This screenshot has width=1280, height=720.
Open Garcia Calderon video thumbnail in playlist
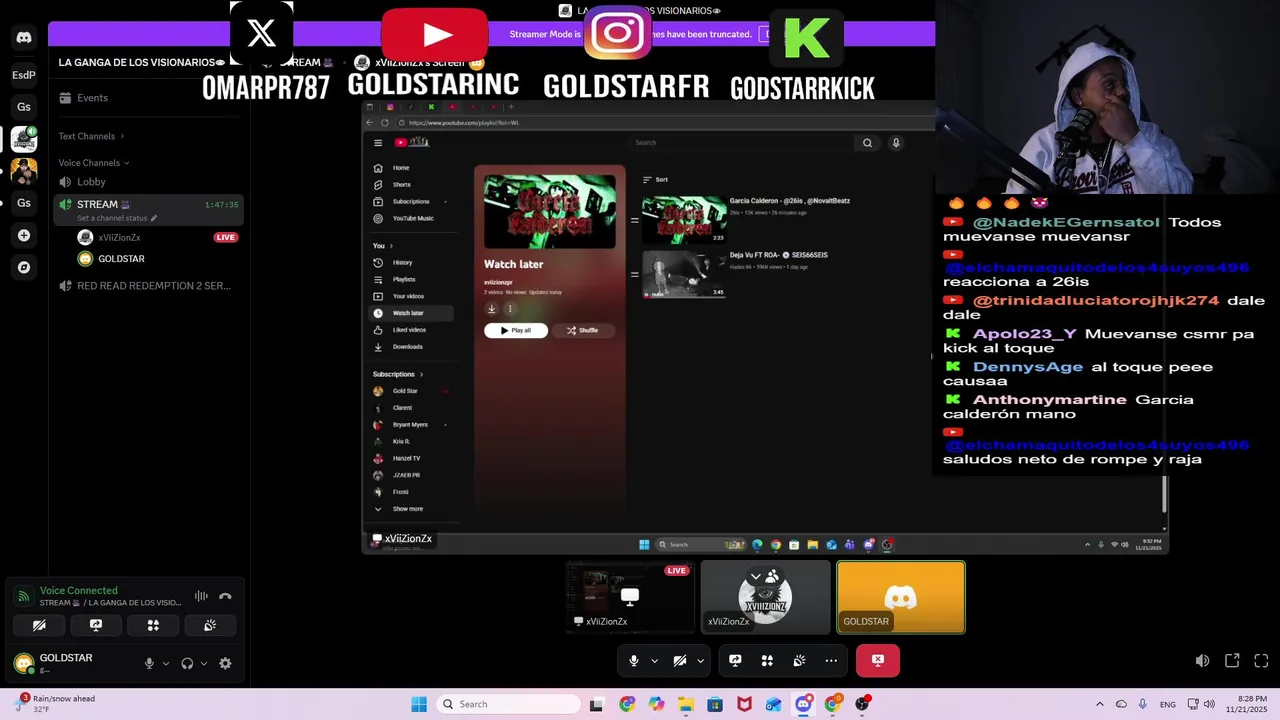coord(684,219)
